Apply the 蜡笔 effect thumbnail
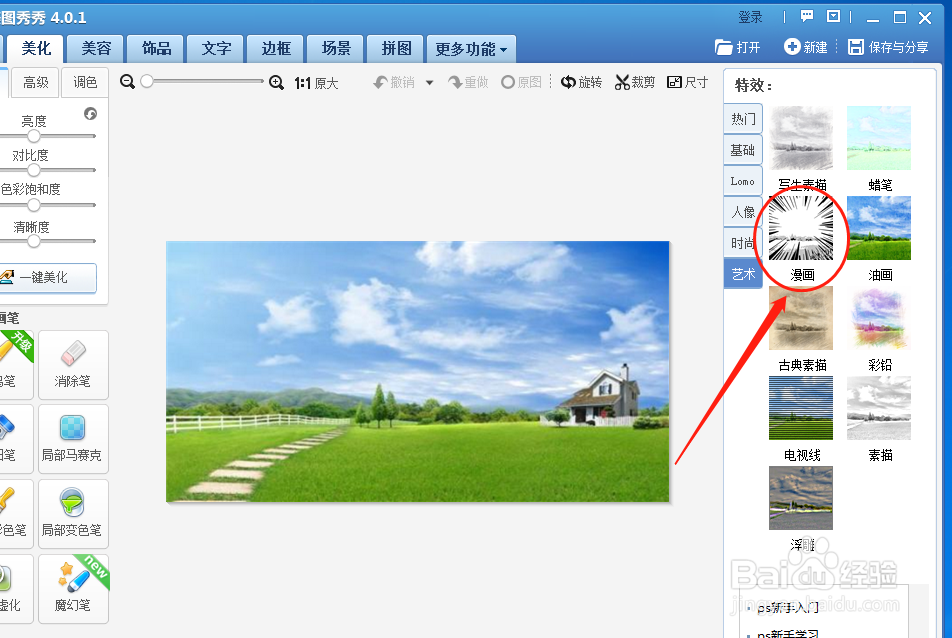This screenshot has height=638, width=952. tap(879, 138)
